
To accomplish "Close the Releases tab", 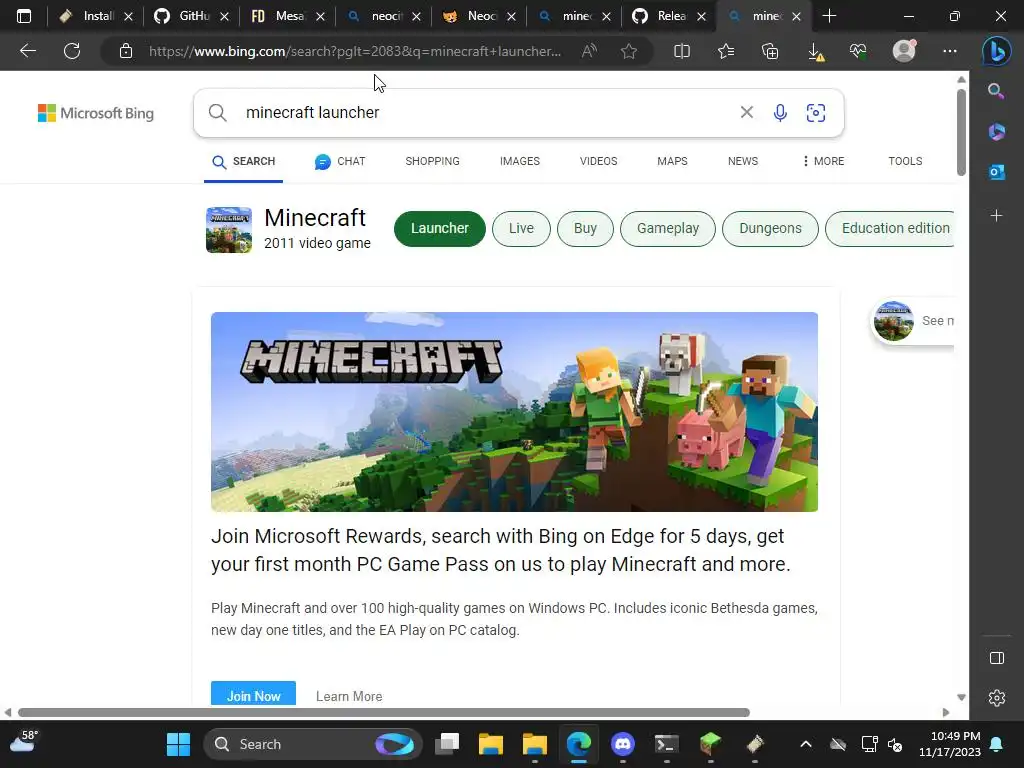I will [701, 16].
